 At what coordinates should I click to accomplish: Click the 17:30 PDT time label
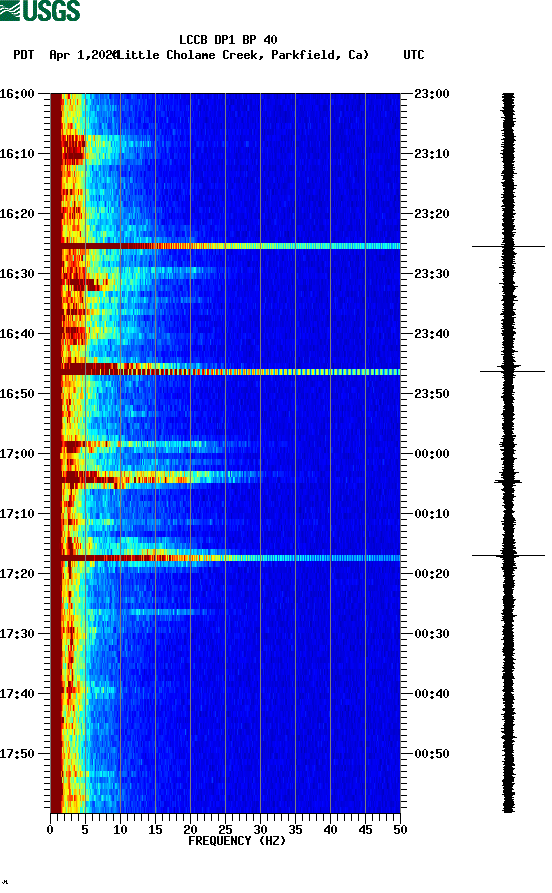[x=17, y=634]
